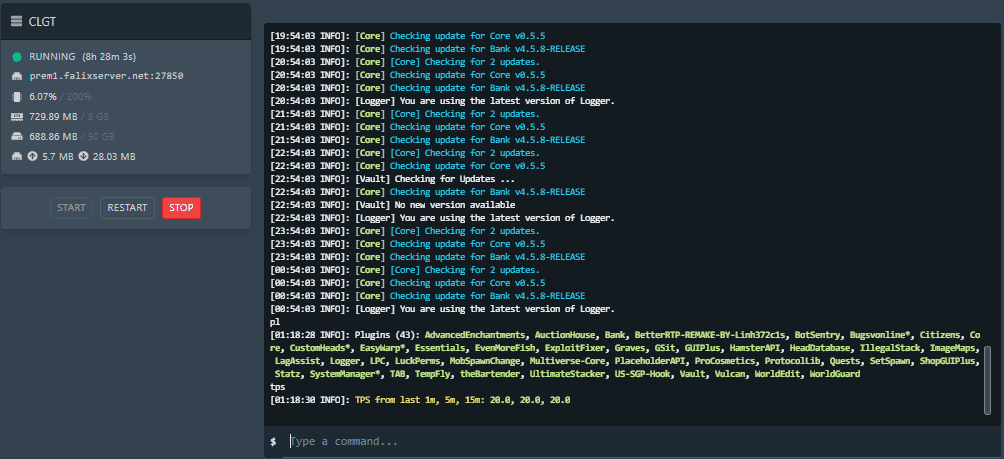
Task: Click the upload arrow traffic icon
Action: [33, 156]
